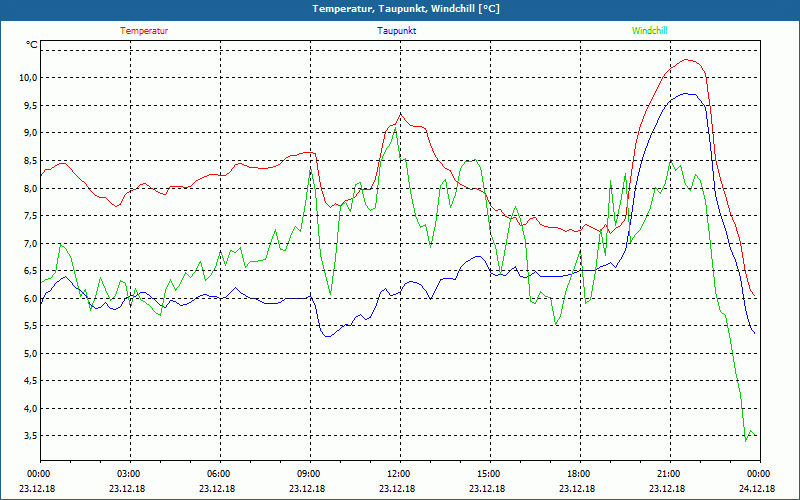
Task: Click the 6,5 y-axis value
Action: [30, 271]
